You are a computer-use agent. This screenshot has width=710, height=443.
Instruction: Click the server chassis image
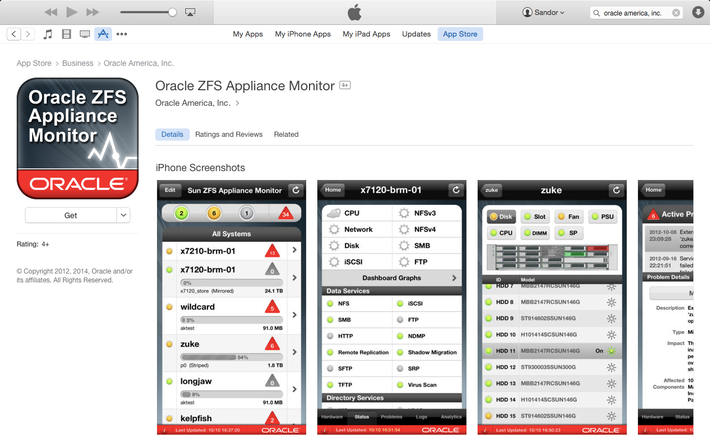point(552,256)
